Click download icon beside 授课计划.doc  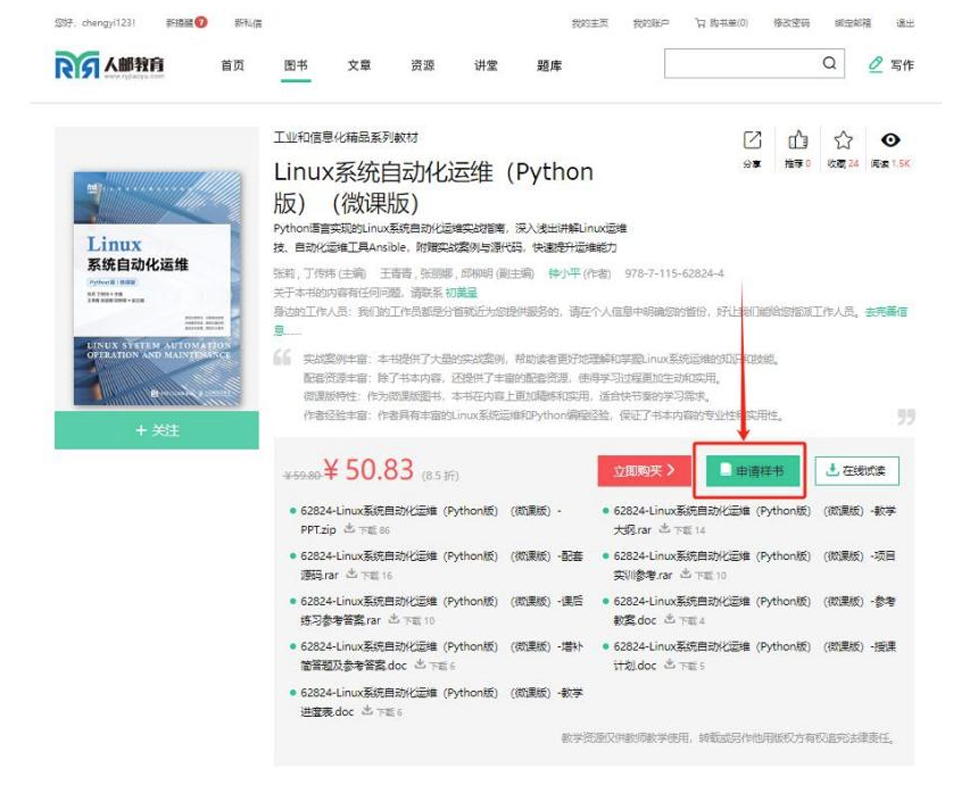(x=669, y=664)
